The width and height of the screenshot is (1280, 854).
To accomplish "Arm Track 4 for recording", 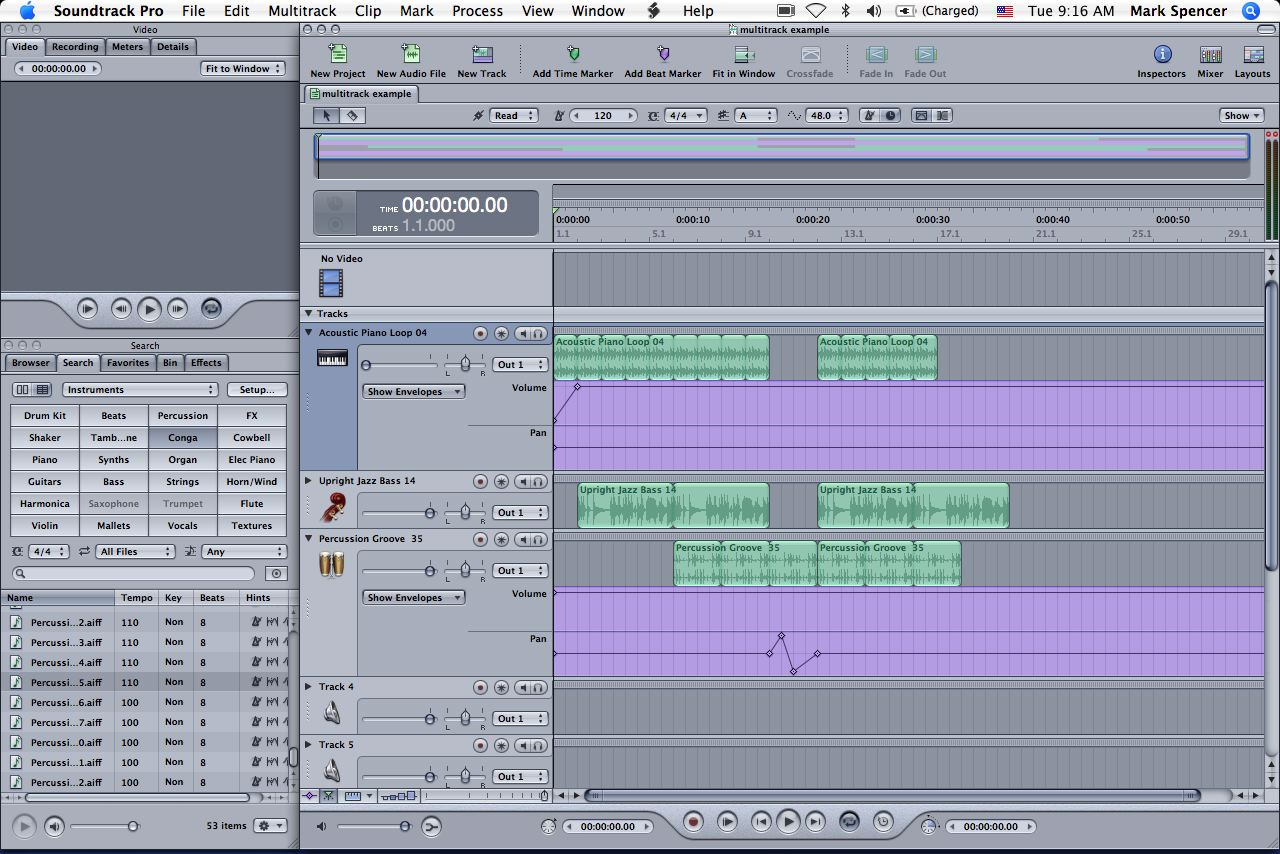I will (x=481, y=687).
